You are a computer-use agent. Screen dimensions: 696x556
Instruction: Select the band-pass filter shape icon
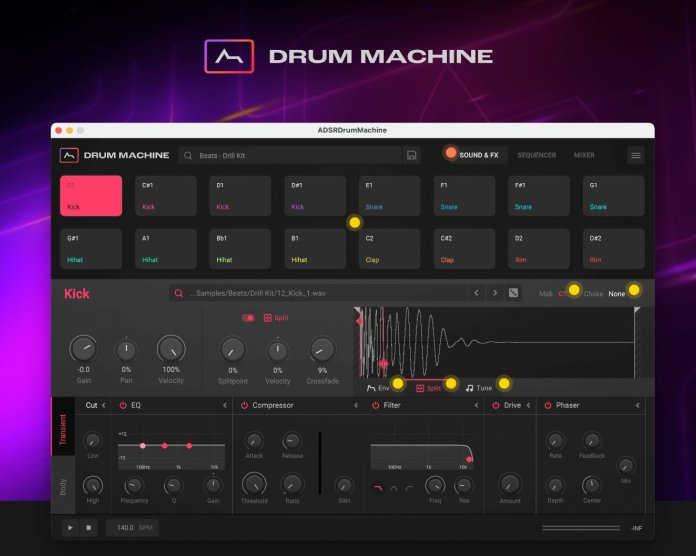pos(394,488)
